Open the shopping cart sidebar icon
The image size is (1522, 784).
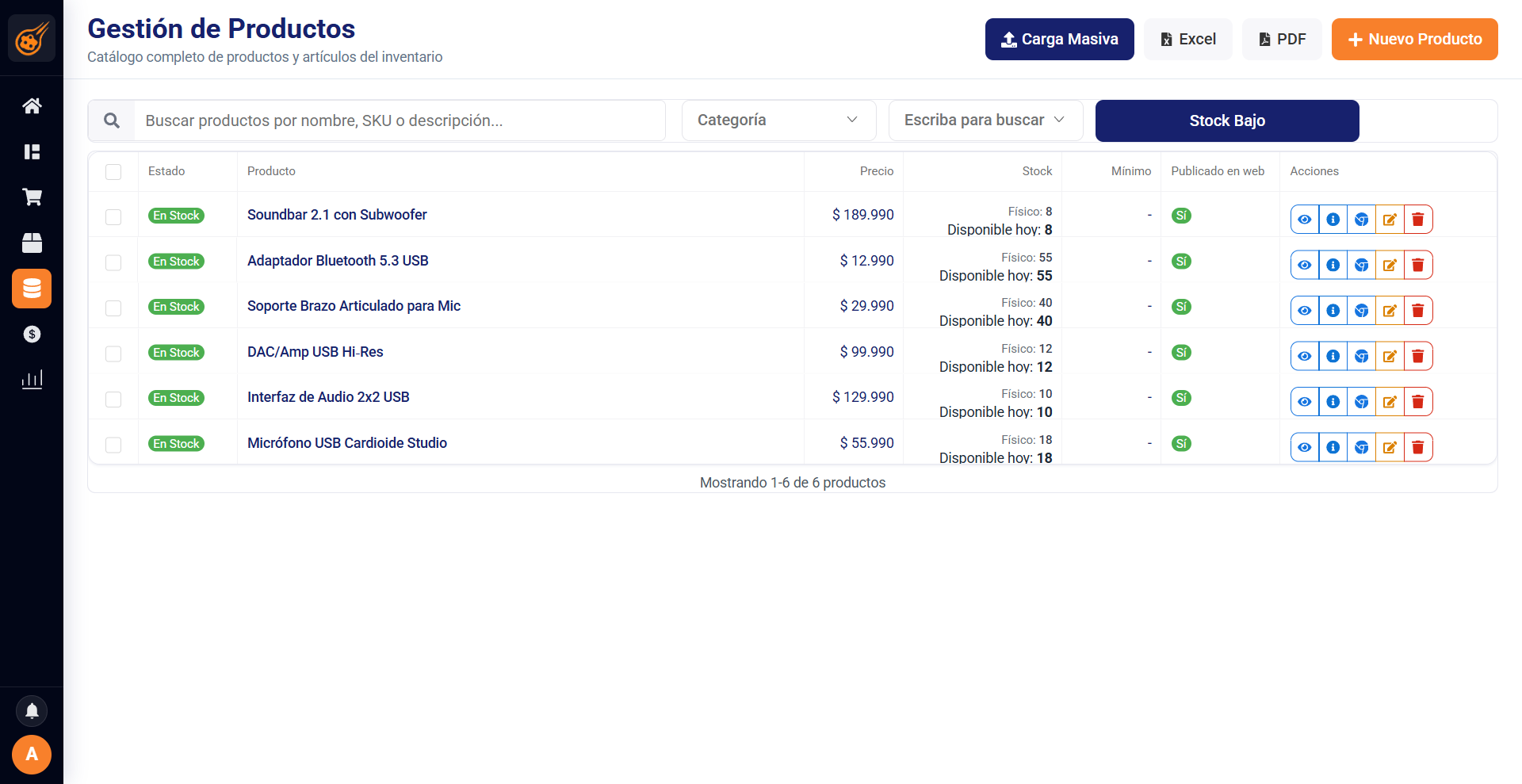tap(32, 197)
